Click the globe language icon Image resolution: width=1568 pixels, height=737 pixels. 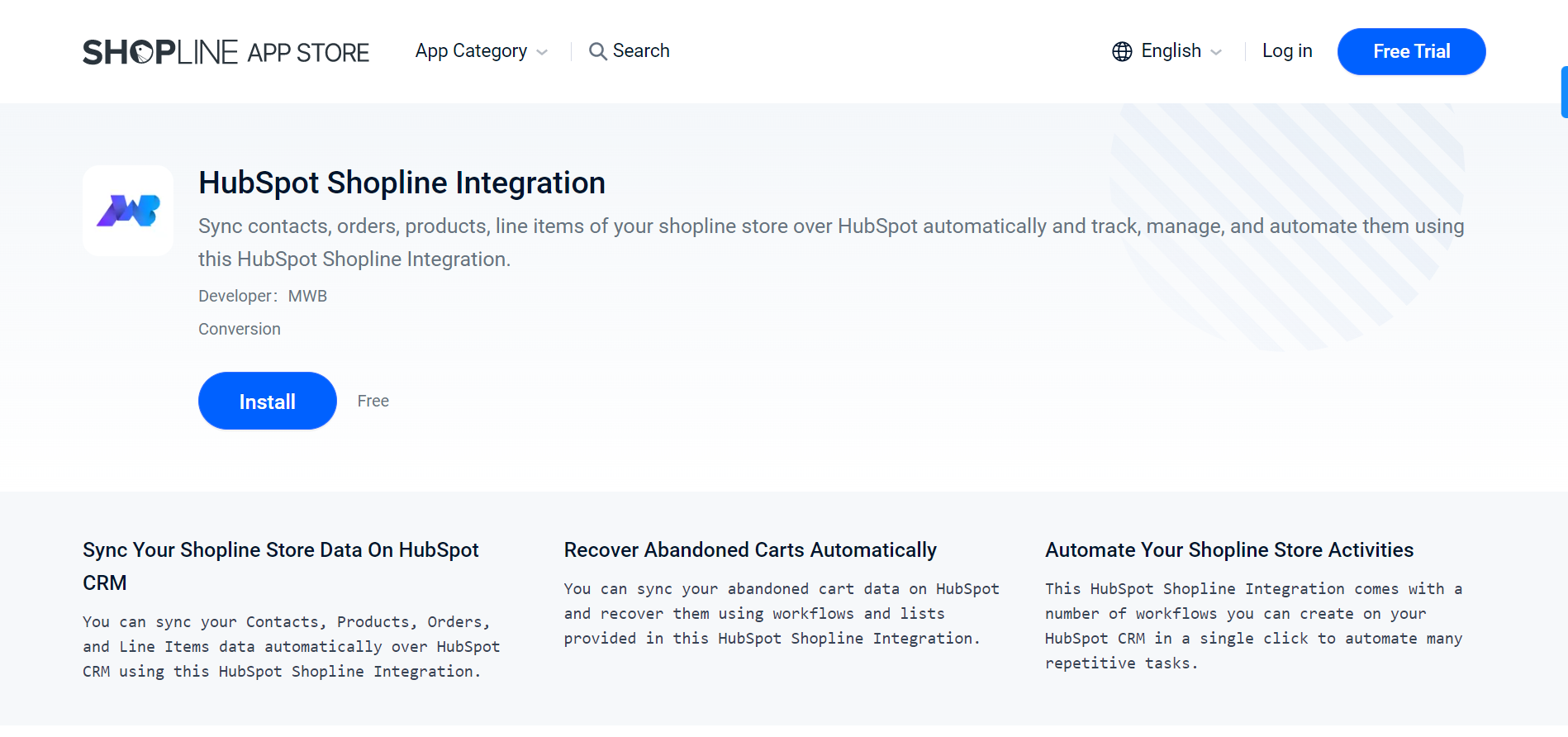[x=1122, y=51]
